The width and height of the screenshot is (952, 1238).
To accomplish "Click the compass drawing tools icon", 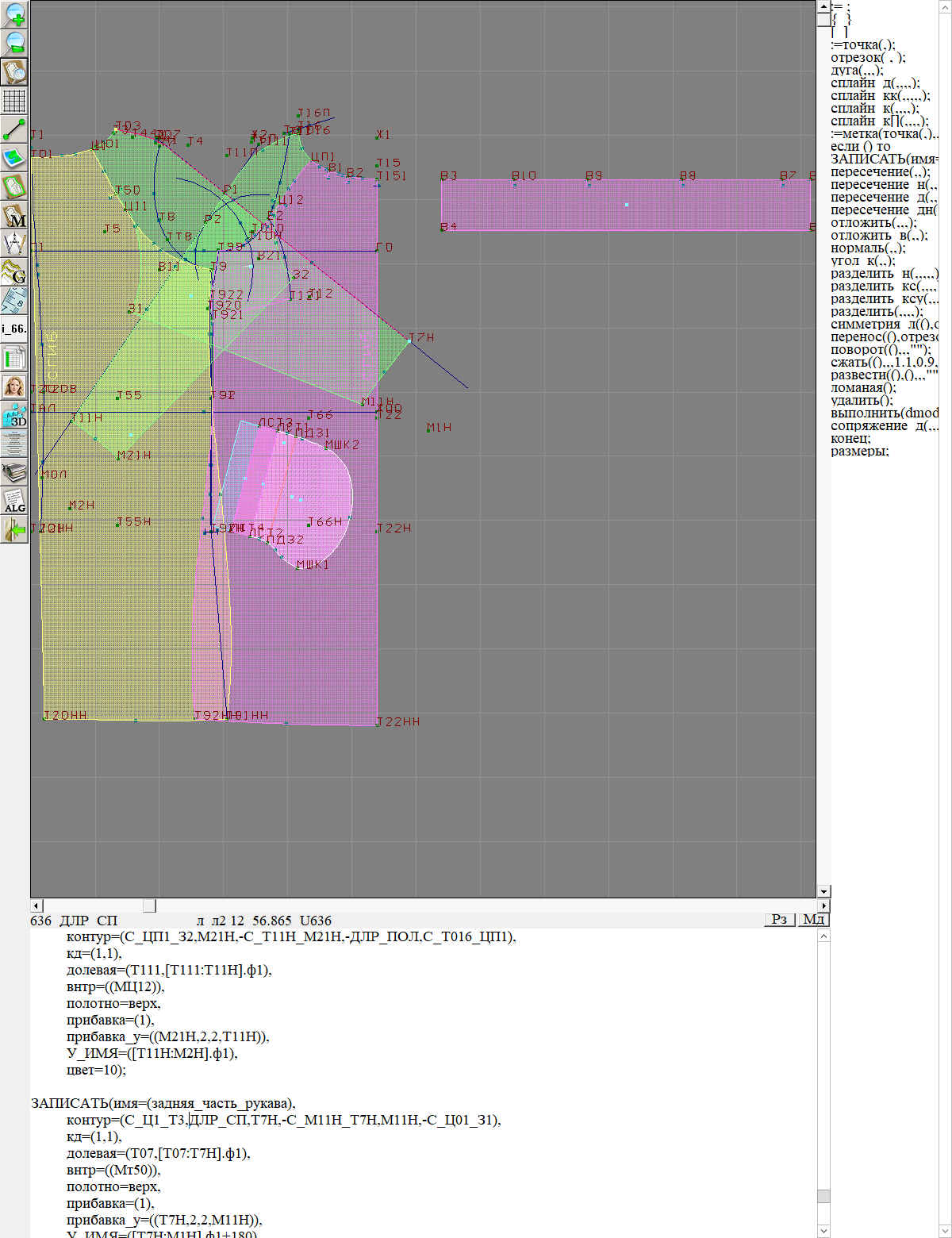I will pos(15,243).
